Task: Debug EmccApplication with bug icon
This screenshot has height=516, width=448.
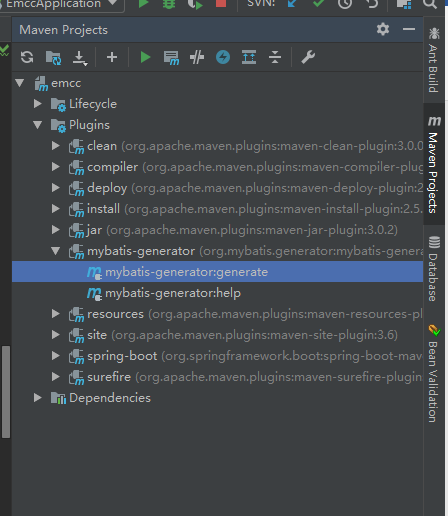Action: coord(169,3)
